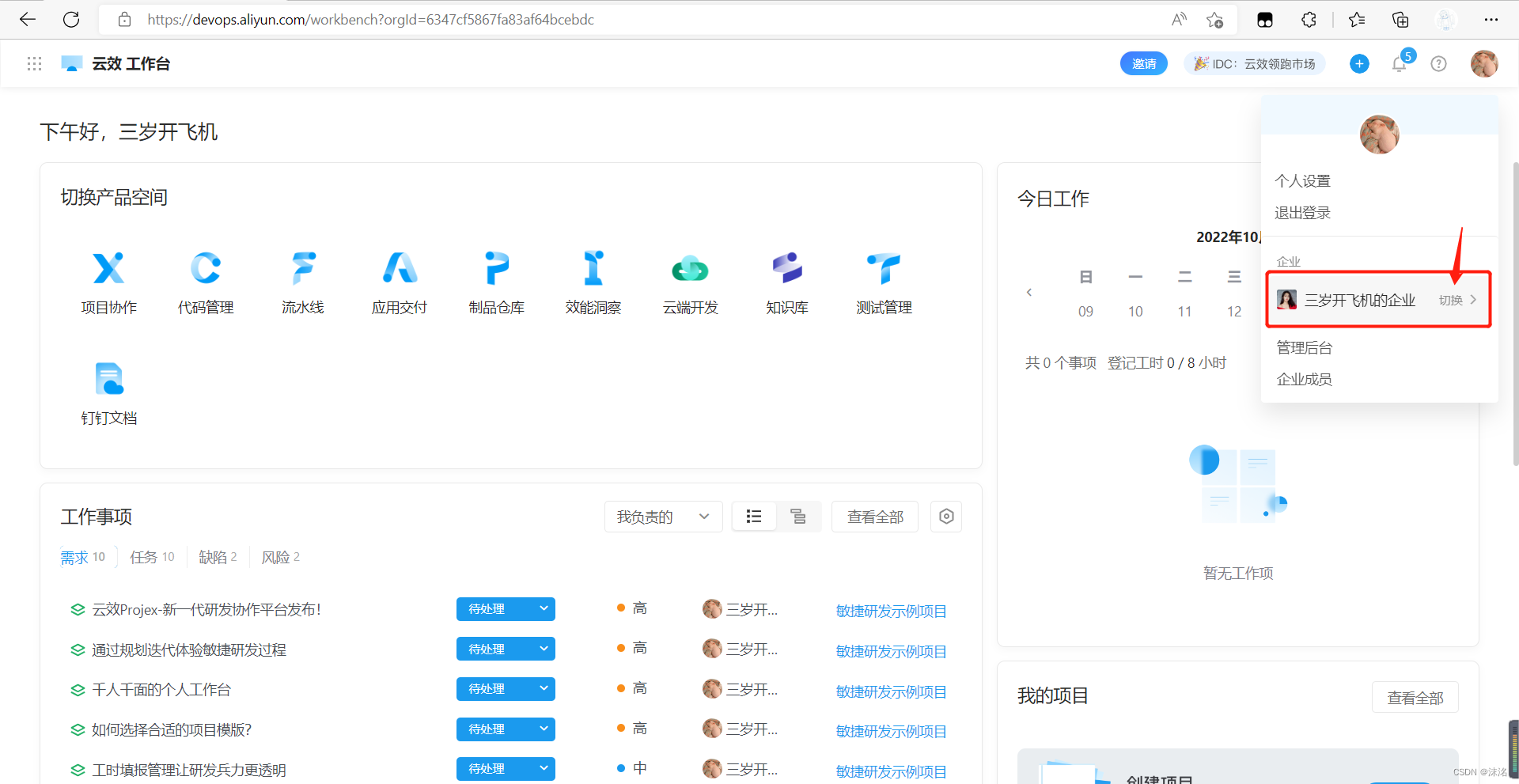Viewport: 1519px width, 784px height.
Task: Click the 云效 工作台 logo
Action: 116,63
